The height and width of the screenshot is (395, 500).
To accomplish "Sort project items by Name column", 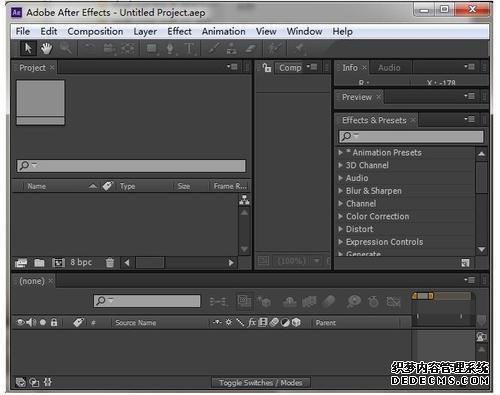I will tap(37, 186).
